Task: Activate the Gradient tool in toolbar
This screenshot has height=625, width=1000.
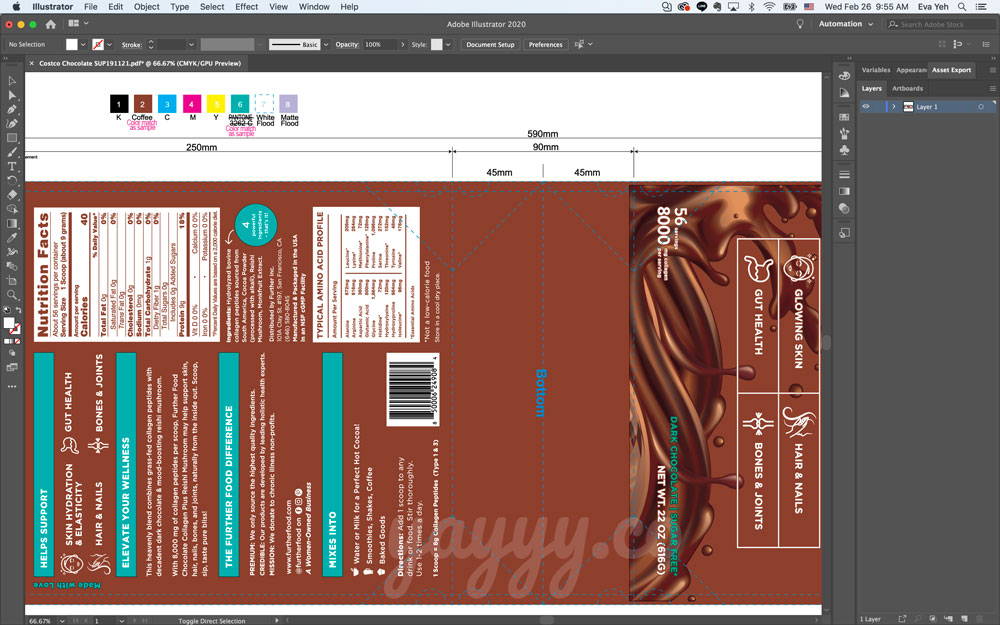Action: click(11, 223)
